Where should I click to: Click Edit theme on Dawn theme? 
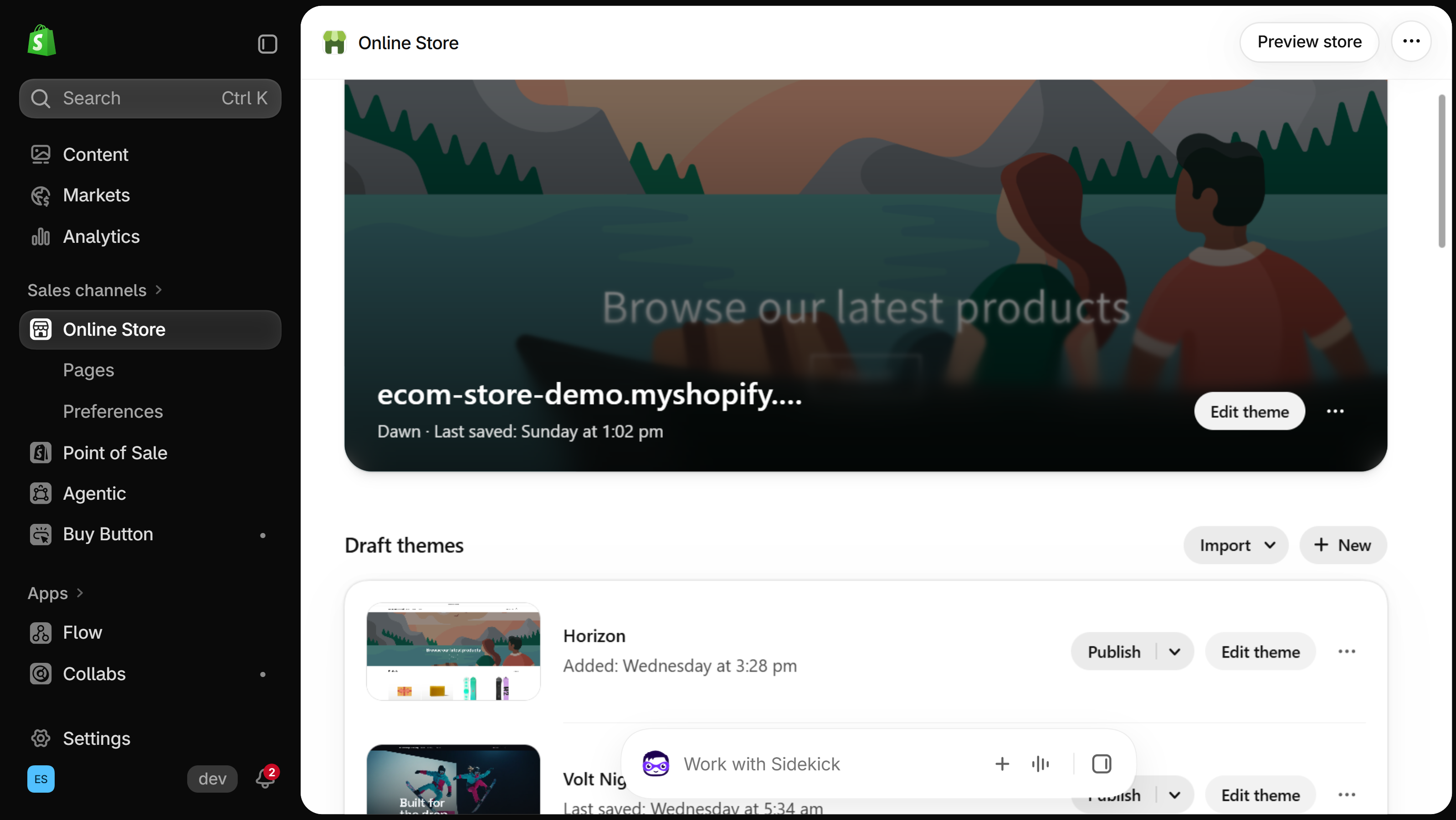tap(1249, 411)
